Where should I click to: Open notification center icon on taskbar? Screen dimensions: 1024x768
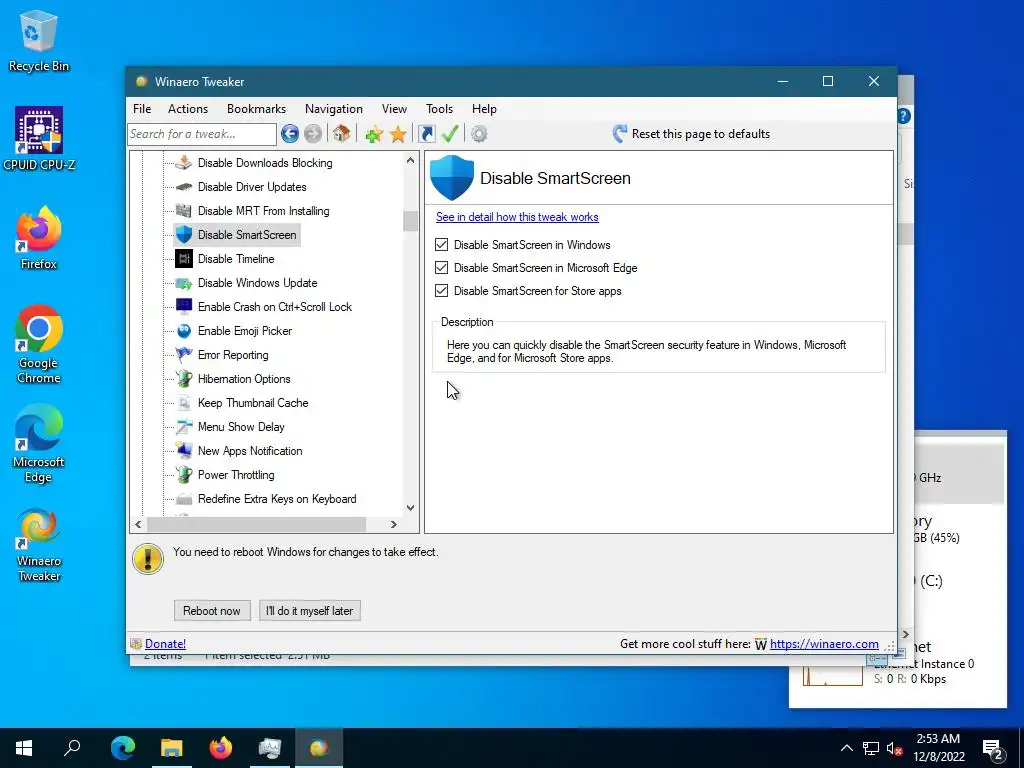993,749
